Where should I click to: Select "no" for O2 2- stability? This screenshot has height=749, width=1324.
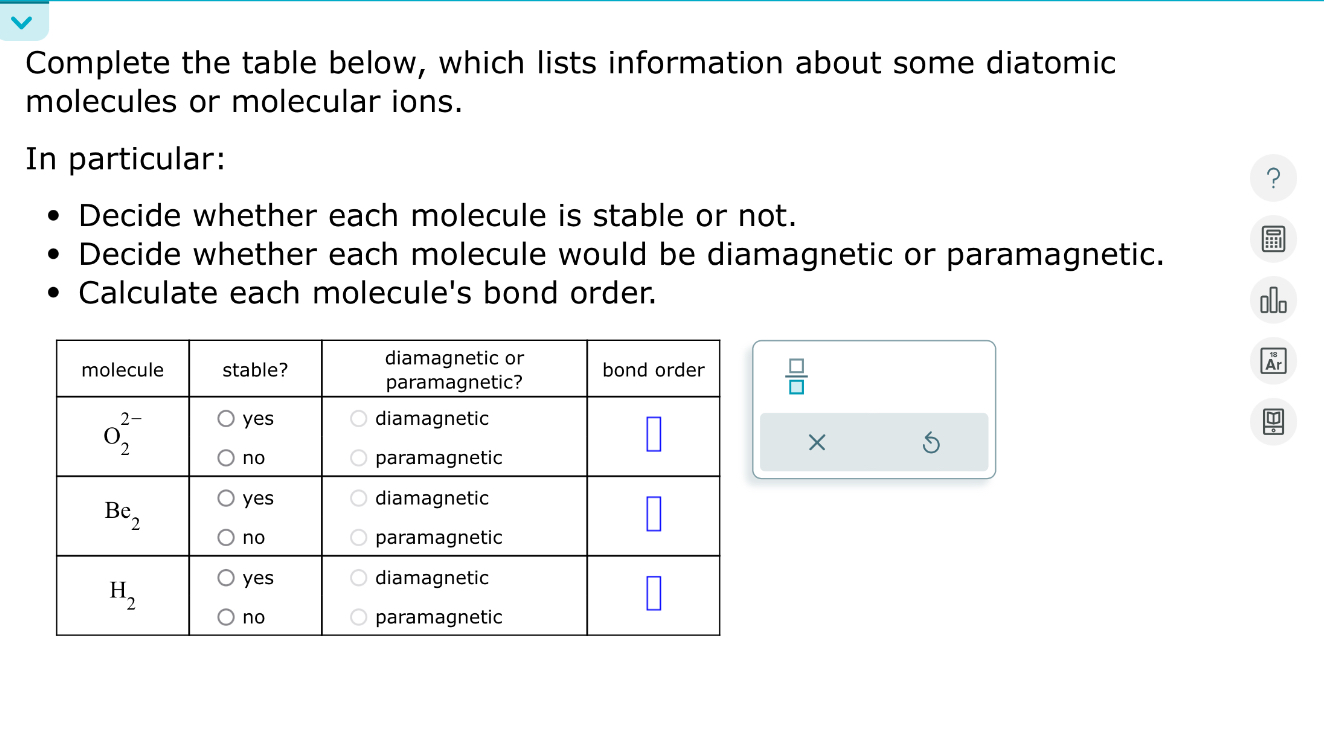click(225, 457)
